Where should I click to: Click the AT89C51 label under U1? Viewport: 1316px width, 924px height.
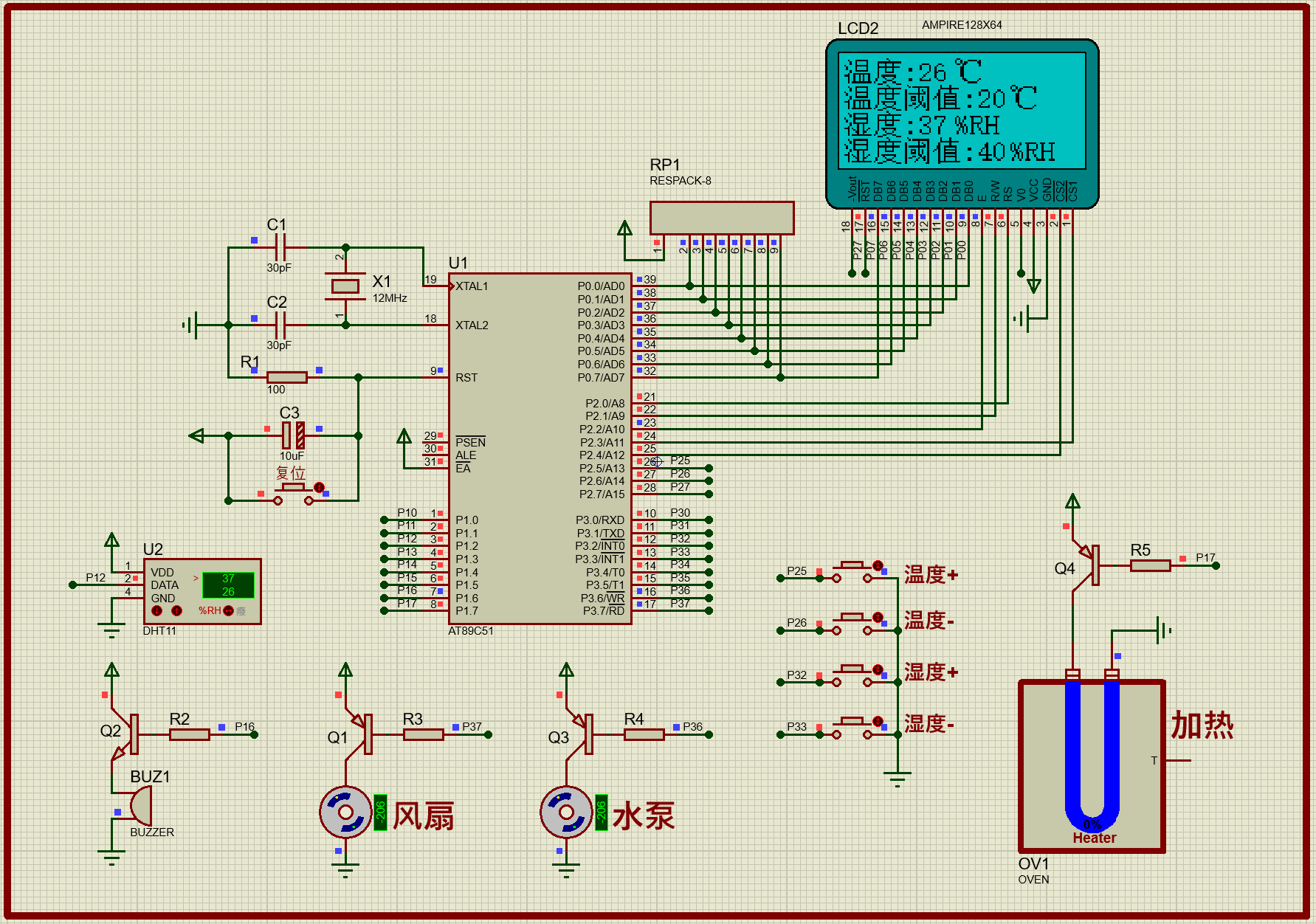point(471,631)
